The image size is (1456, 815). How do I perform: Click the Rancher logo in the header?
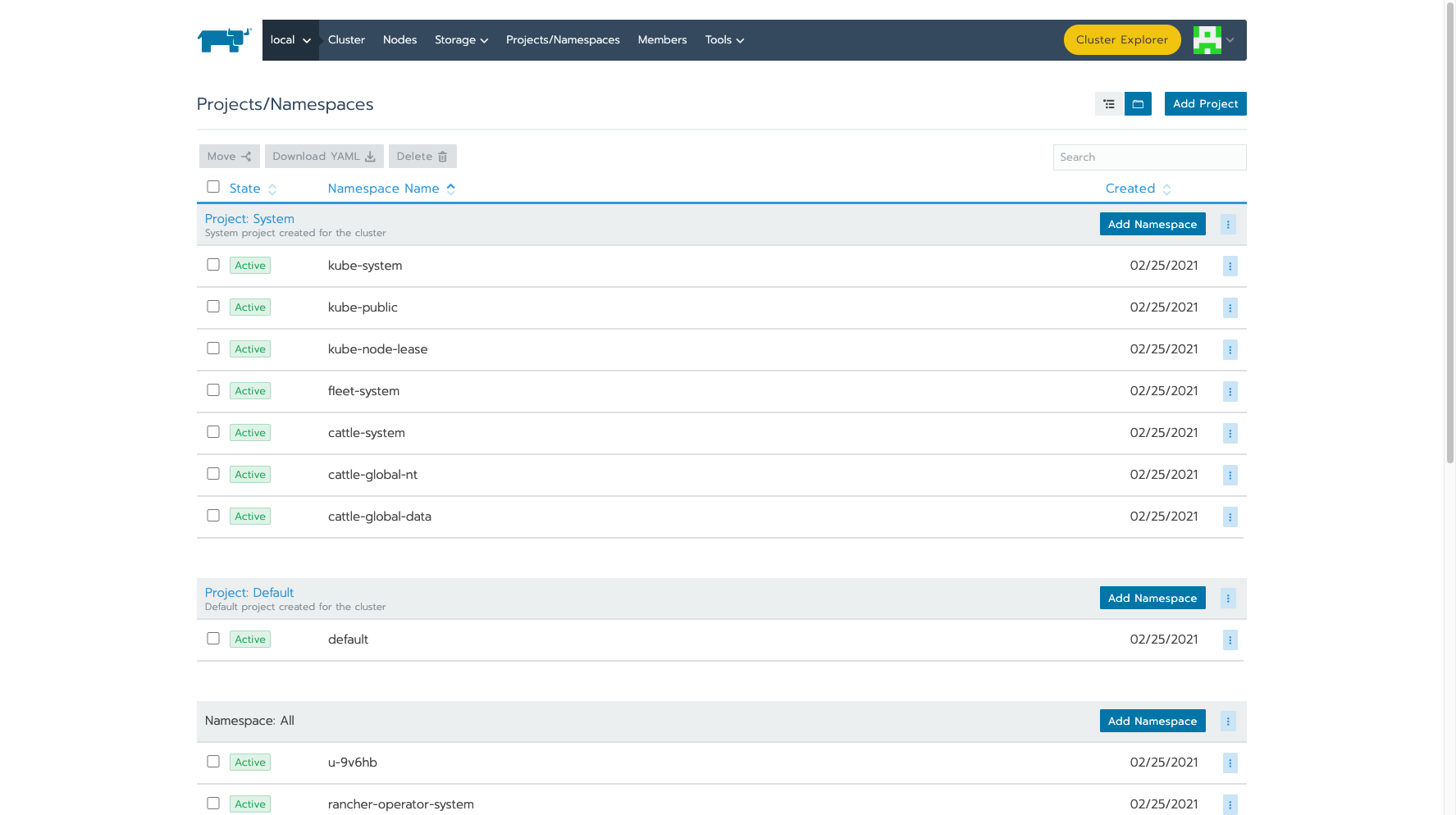tap(224, 39)
